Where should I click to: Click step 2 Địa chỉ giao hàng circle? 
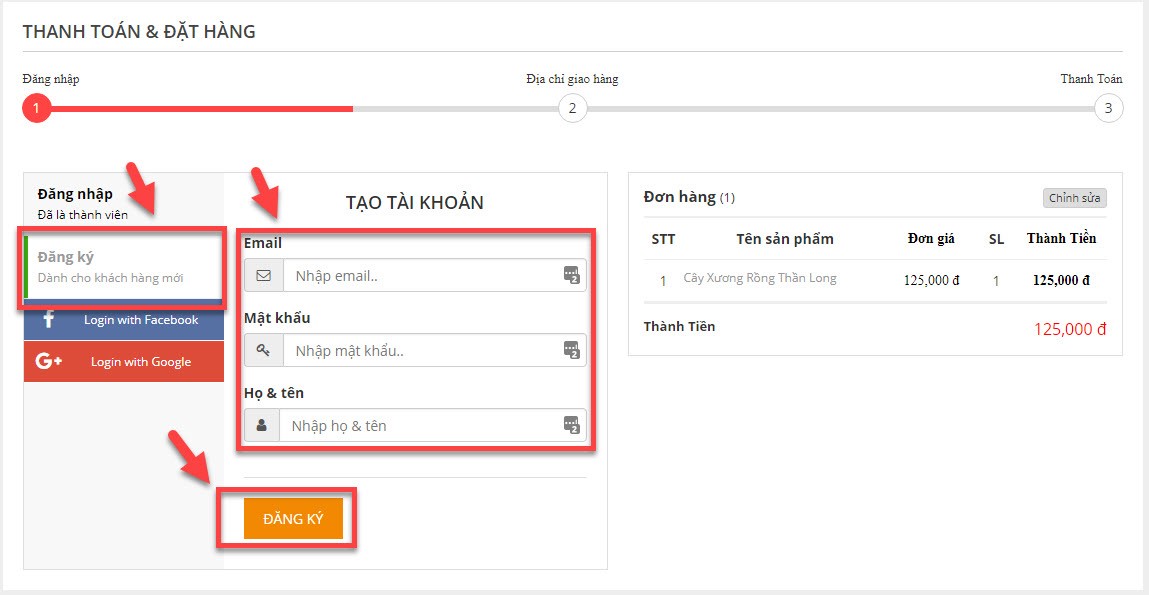(x=572, y=109)
